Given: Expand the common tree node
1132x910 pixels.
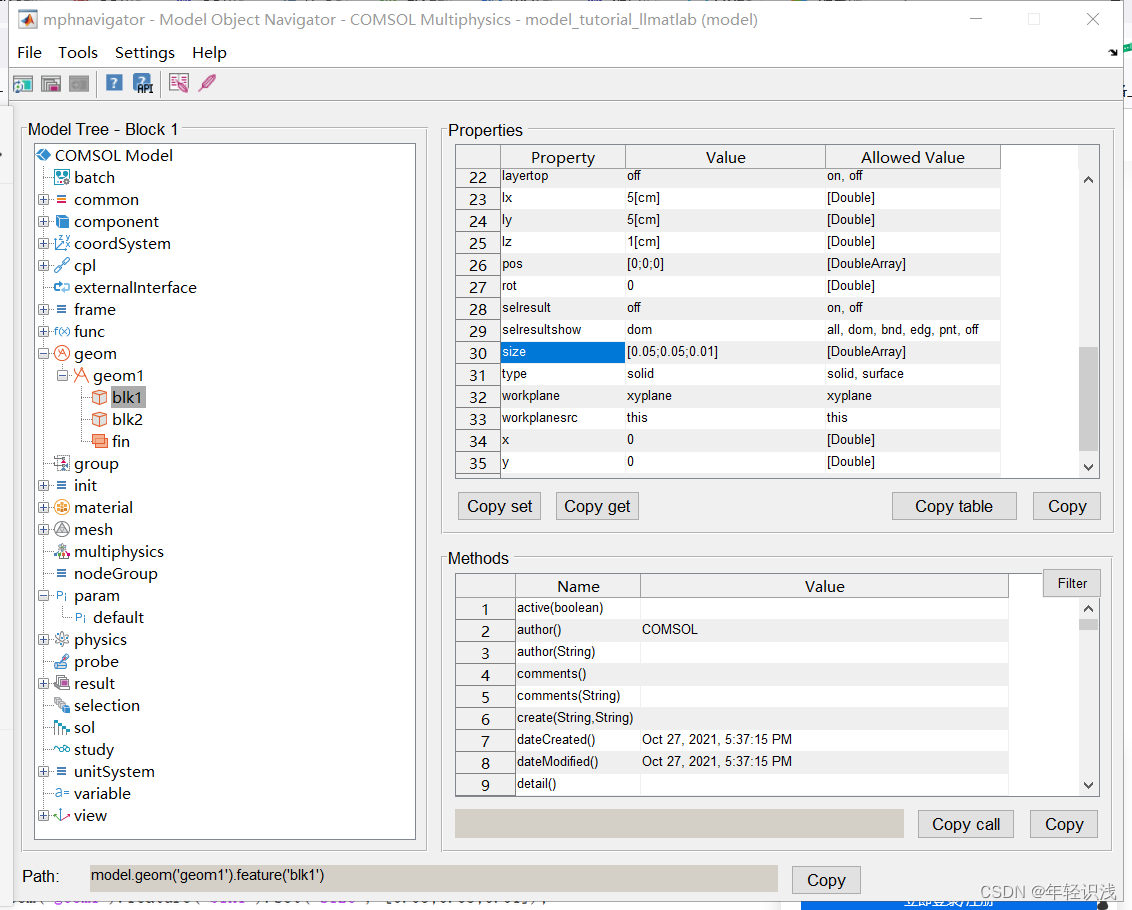Looking at the screenshot, I should [43, 199].
